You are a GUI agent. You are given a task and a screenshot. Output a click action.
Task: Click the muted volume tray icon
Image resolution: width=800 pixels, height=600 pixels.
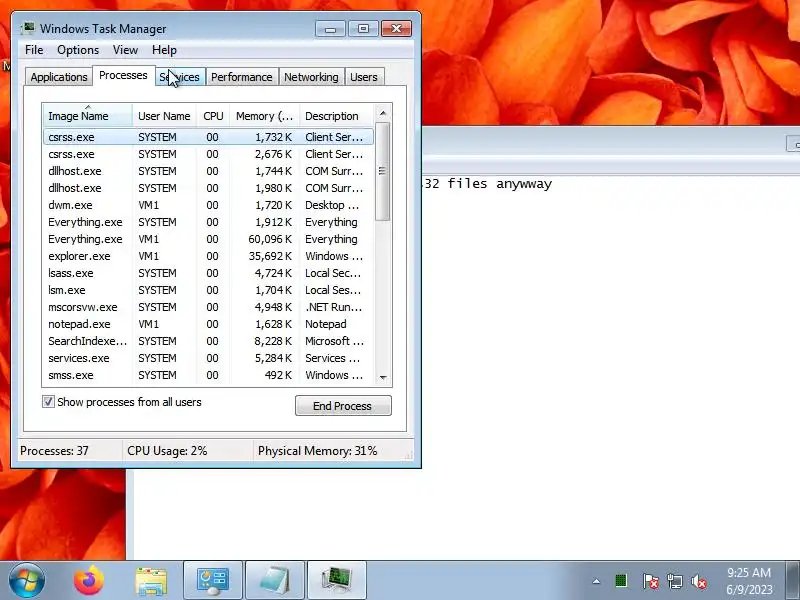(x=698, y=581)
